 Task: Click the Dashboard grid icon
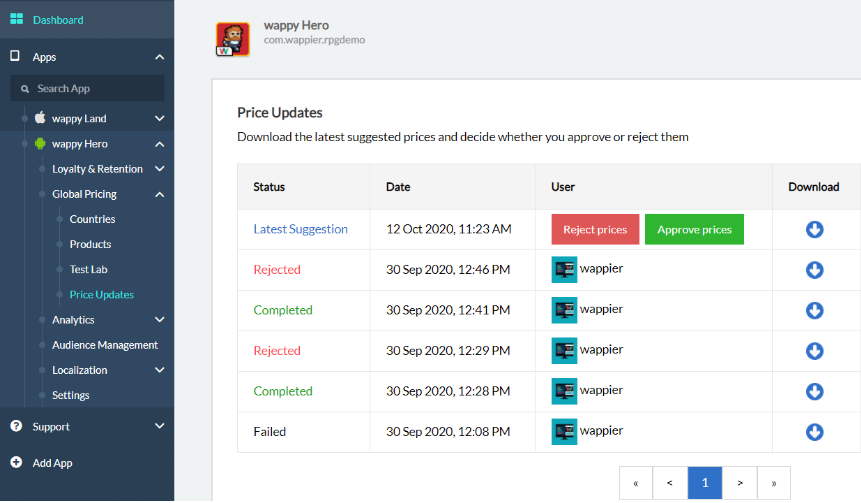16,19
